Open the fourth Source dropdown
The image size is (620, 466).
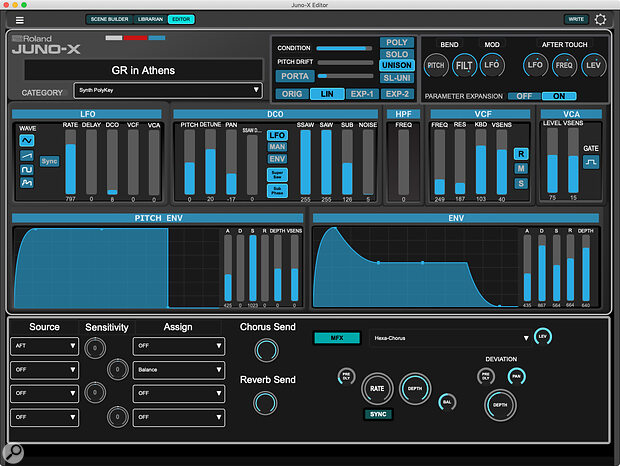coord(45,417)
